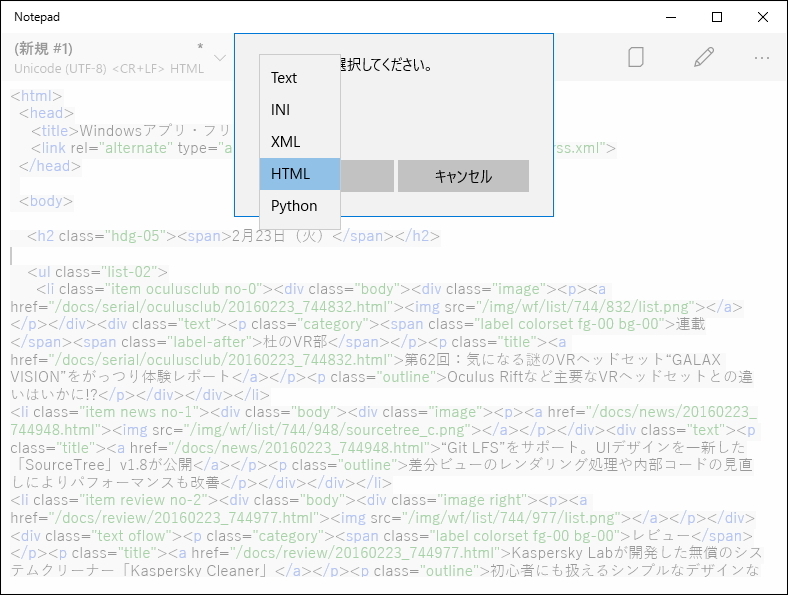
Task: Click the </head> closing tag line
Action: (50, 166)
